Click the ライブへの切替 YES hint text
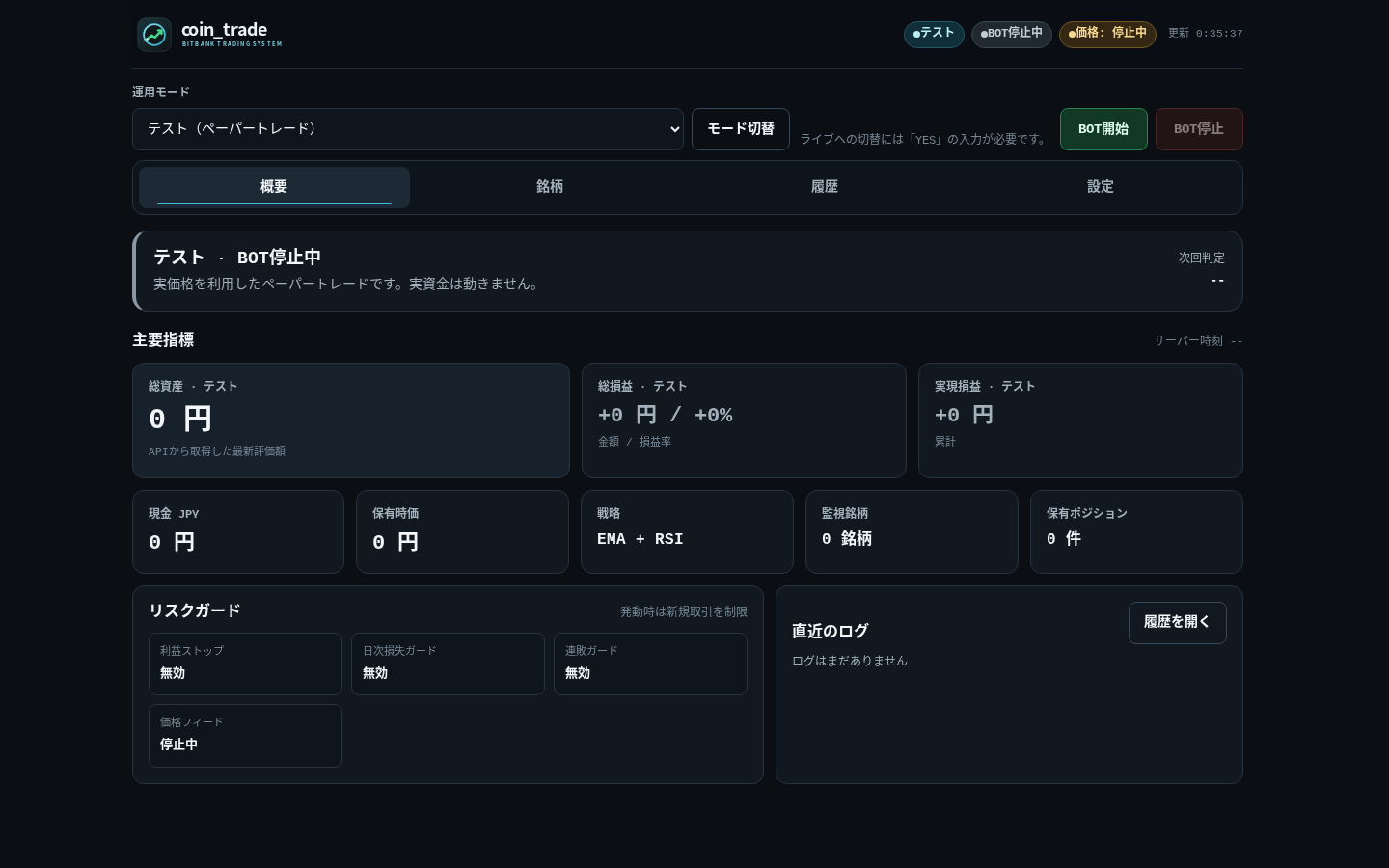Image resolution: width=1389 pixels, height=868 pixels. coord(925,140)
